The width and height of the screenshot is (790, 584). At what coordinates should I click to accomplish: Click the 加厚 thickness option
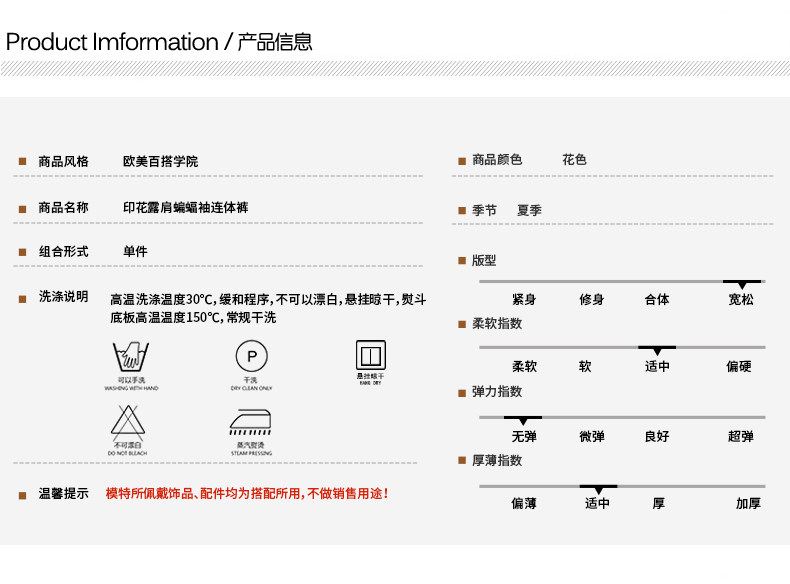[748, 503]
